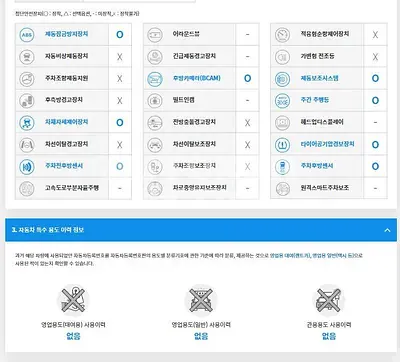Viewport: 400px width, 362px height.
Task: Click the 차체자세제어장치 icon
Action: (27, 123)
